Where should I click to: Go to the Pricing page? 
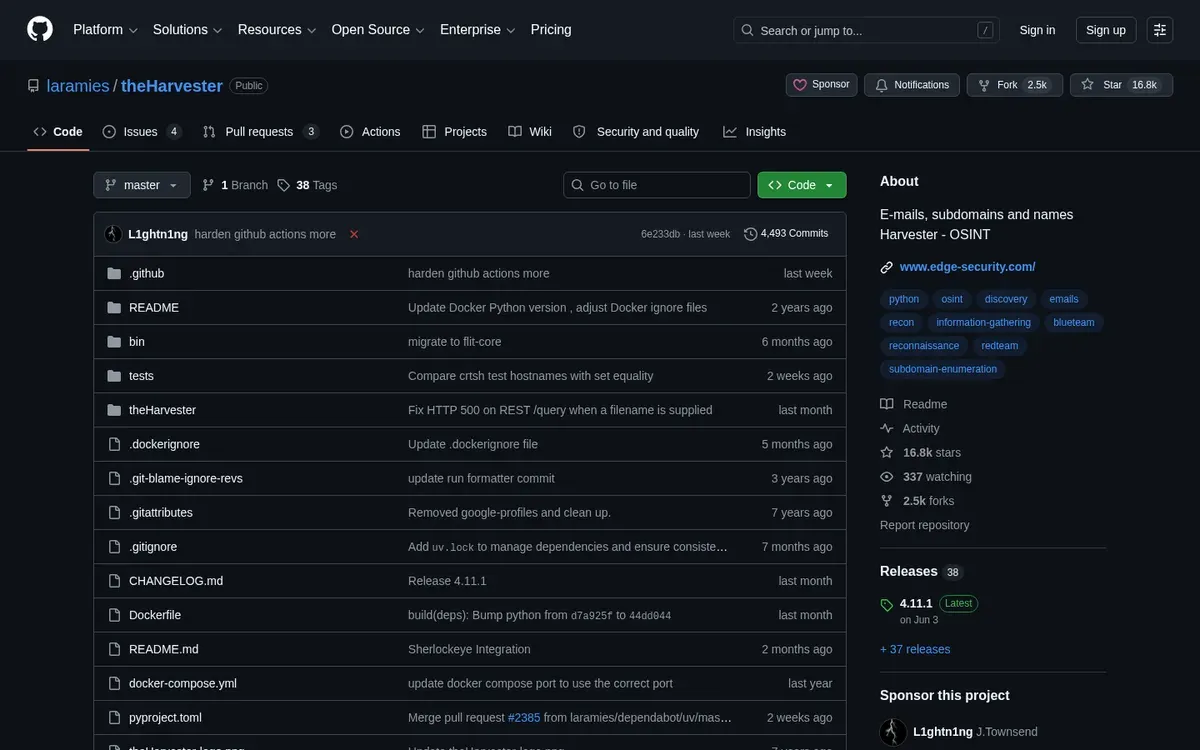coord(551,30)
